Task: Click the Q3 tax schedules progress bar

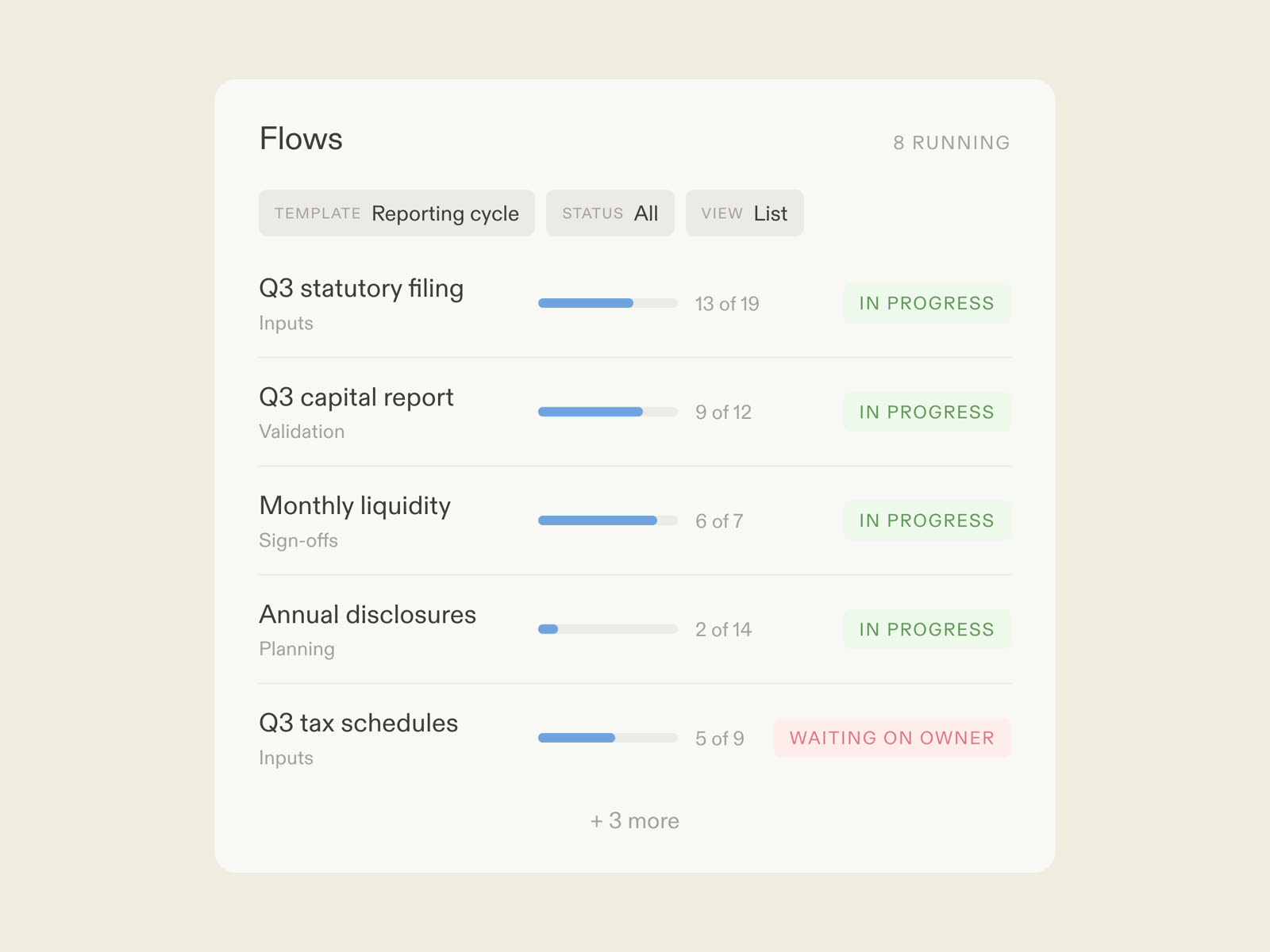Action: pos(608,738)
